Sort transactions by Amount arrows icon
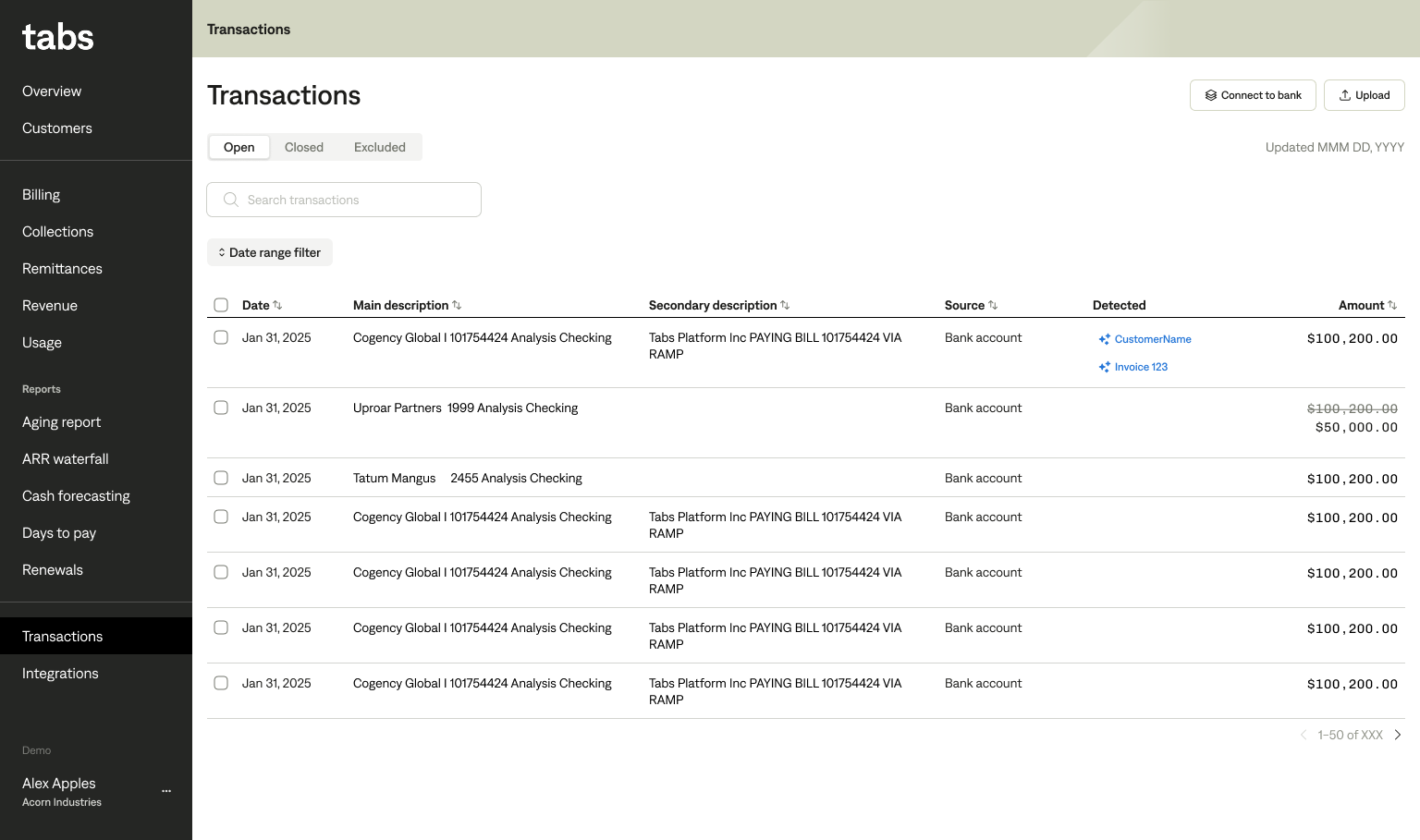This screenshot has width=1420, height=840. click(x=1392, y=305)
